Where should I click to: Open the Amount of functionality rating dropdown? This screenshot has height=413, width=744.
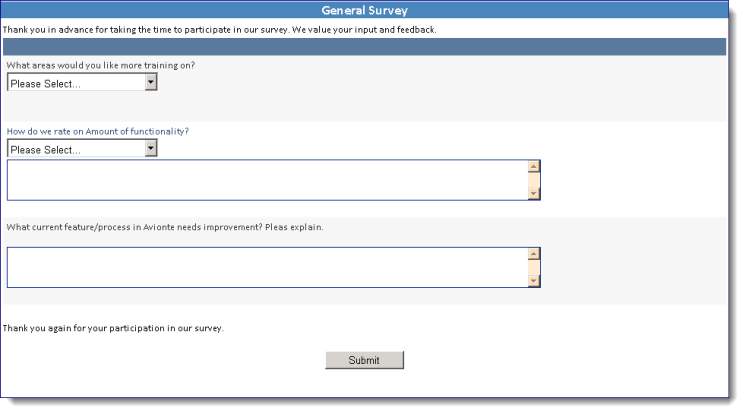point(82,149)
